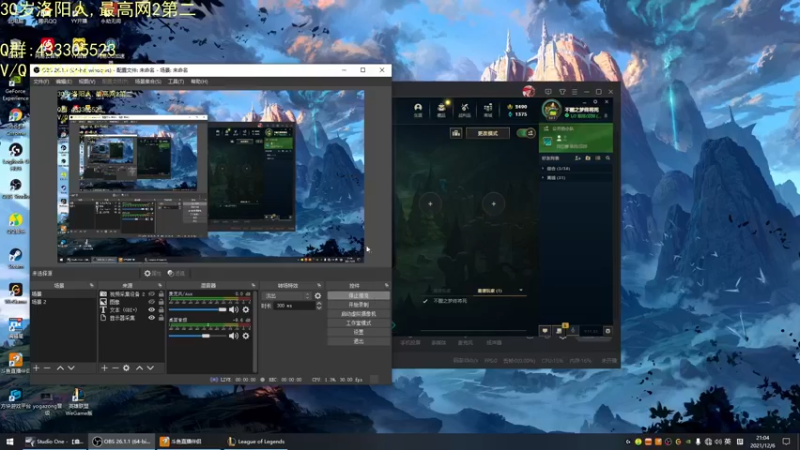Screen dimensions: 800x450
Task: Remove the selected scene with the minus icon under 场景
Action: [x=47, y=368]
